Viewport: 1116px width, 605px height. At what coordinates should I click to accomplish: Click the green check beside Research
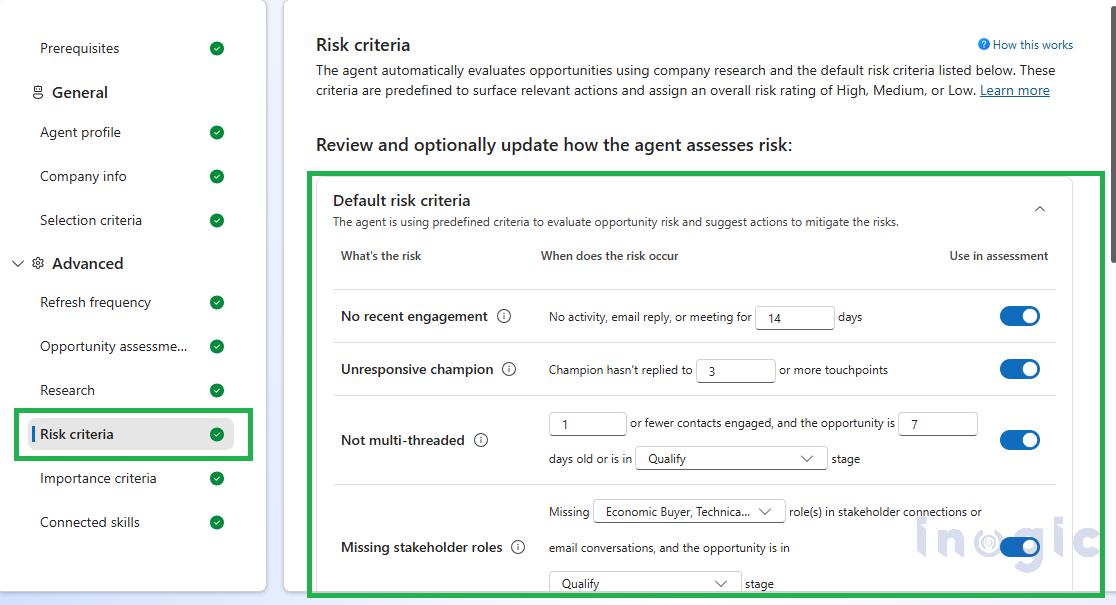pyautogui.click(x=217, y=391)
